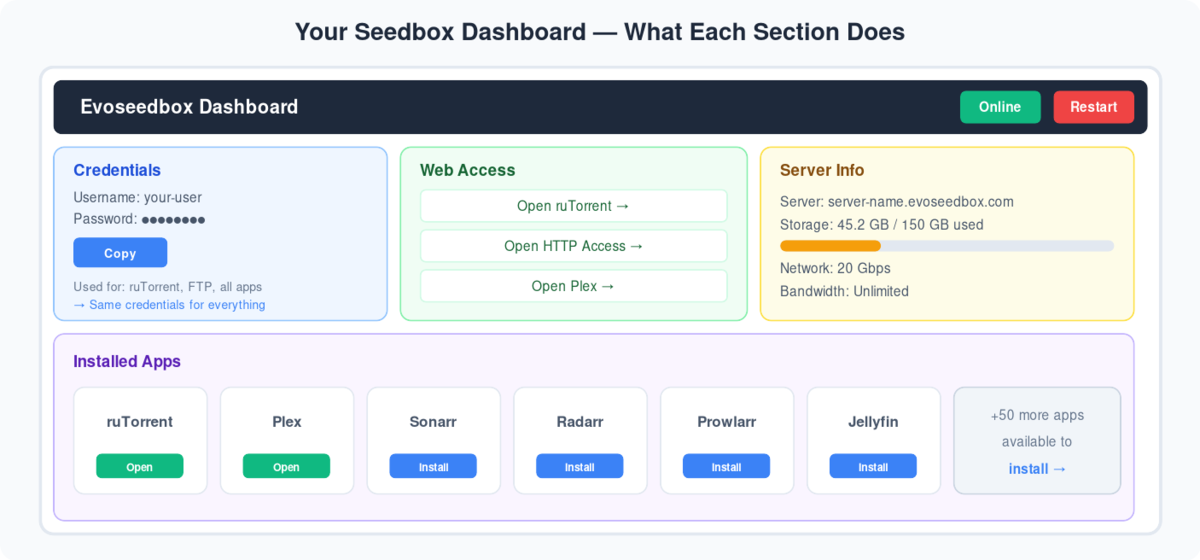Click the Sonarr app card name

pyautogui.click(x=433, y=422)
